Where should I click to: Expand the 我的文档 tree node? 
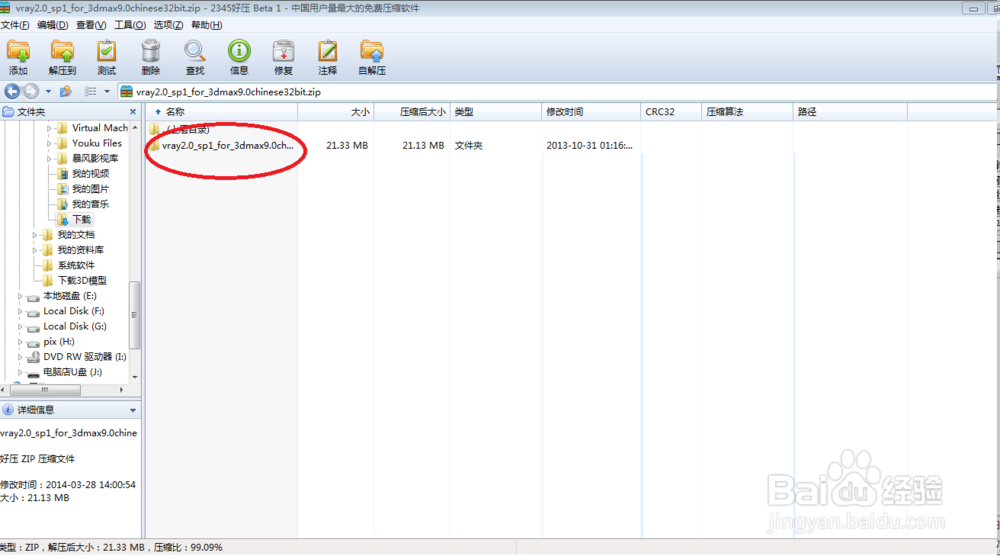34,235
